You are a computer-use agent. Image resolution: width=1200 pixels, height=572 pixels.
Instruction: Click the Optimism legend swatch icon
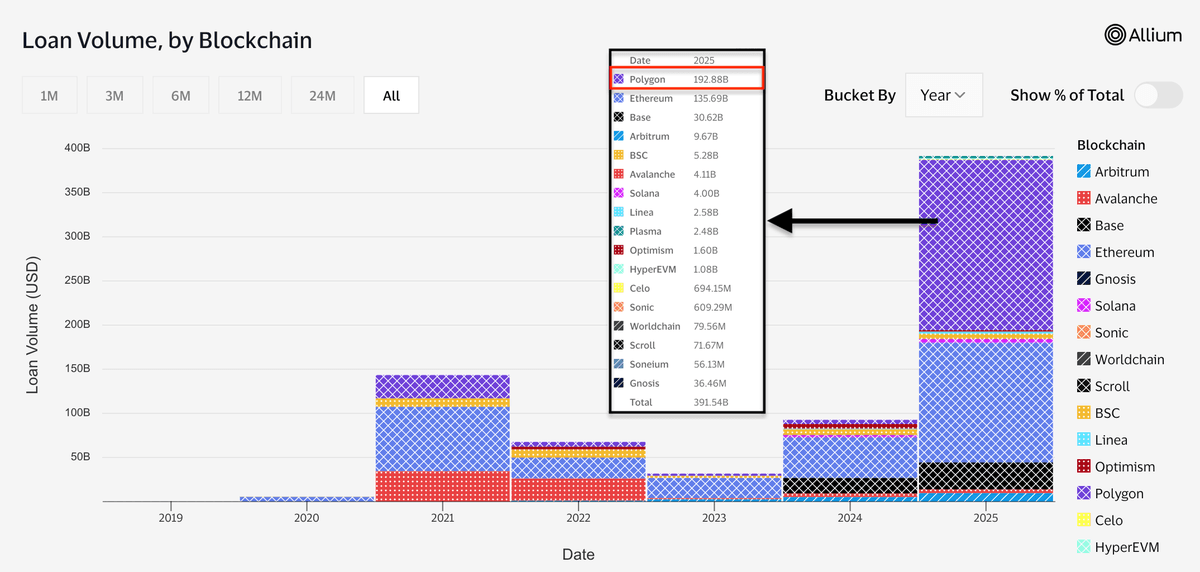pos(1083,467)
